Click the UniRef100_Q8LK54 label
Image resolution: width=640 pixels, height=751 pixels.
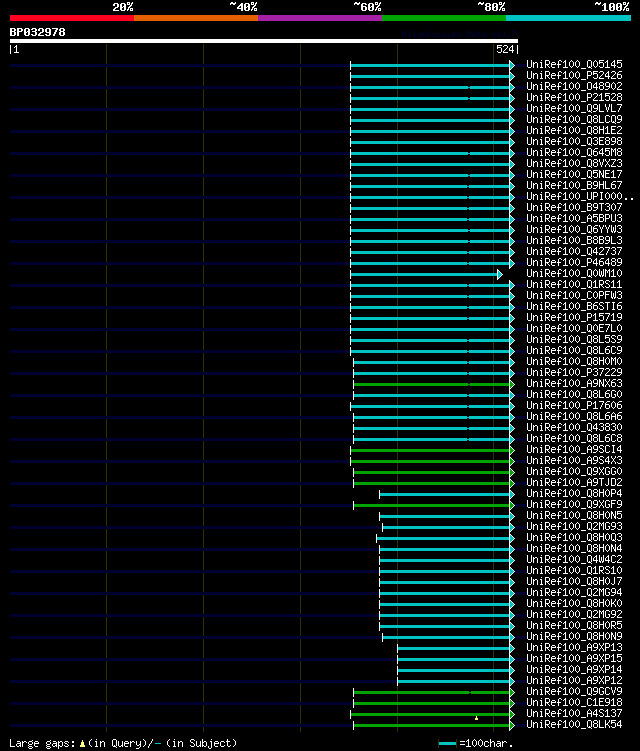(x=574, y=725)
